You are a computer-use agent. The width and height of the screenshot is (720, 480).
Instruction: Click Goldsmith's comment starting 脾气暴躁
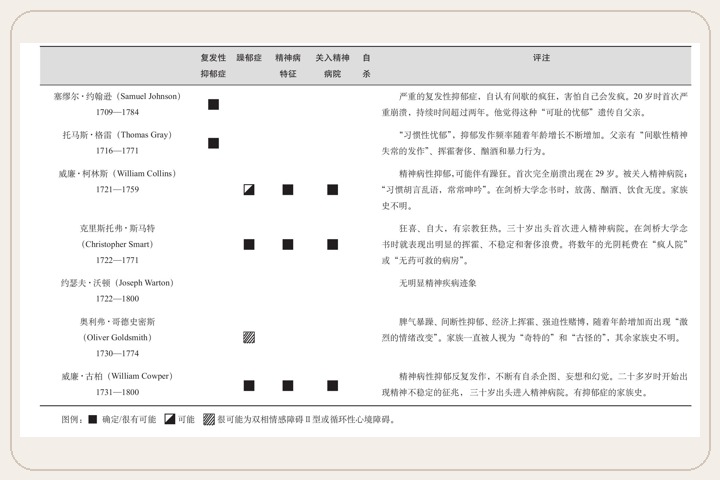(534, 330)
